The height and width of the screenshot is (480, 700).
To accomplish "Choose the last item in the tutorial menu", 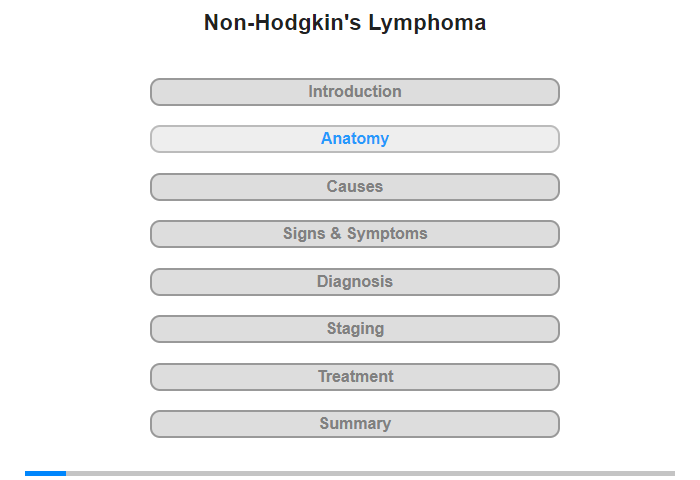I will (x=354, y=424).
